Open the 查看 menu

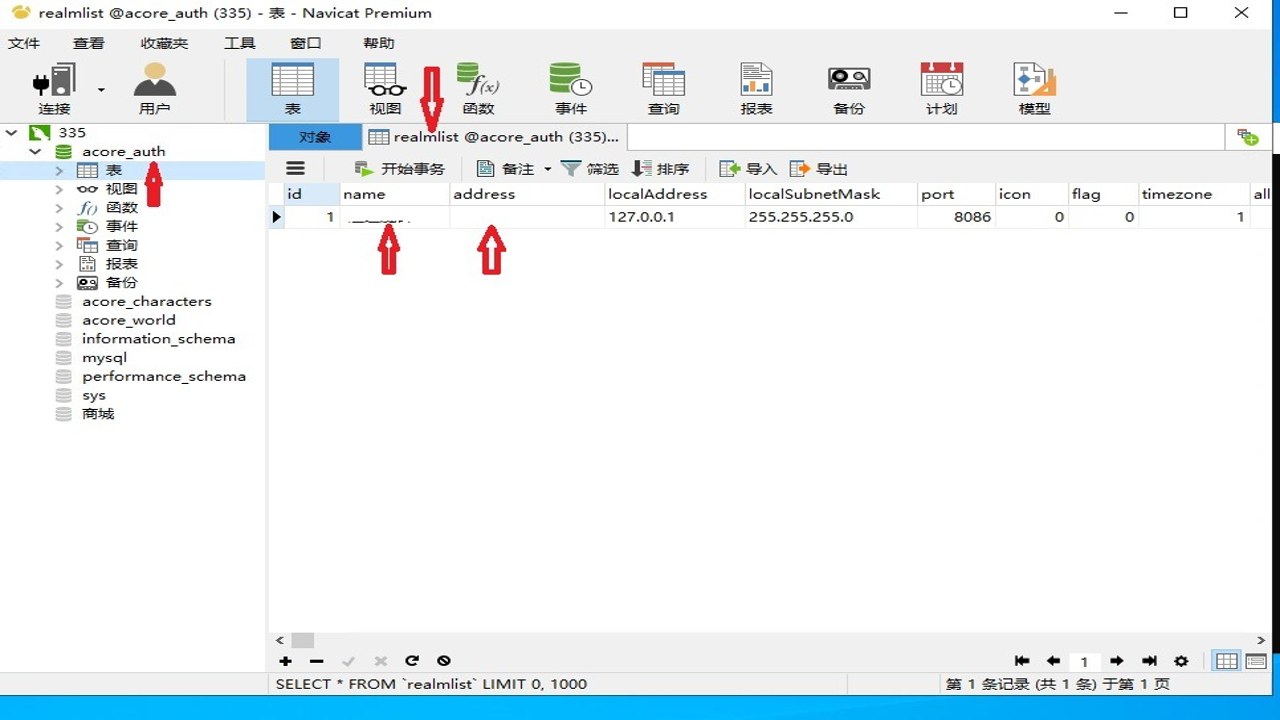pyautogui.click(x=89, y=43)
